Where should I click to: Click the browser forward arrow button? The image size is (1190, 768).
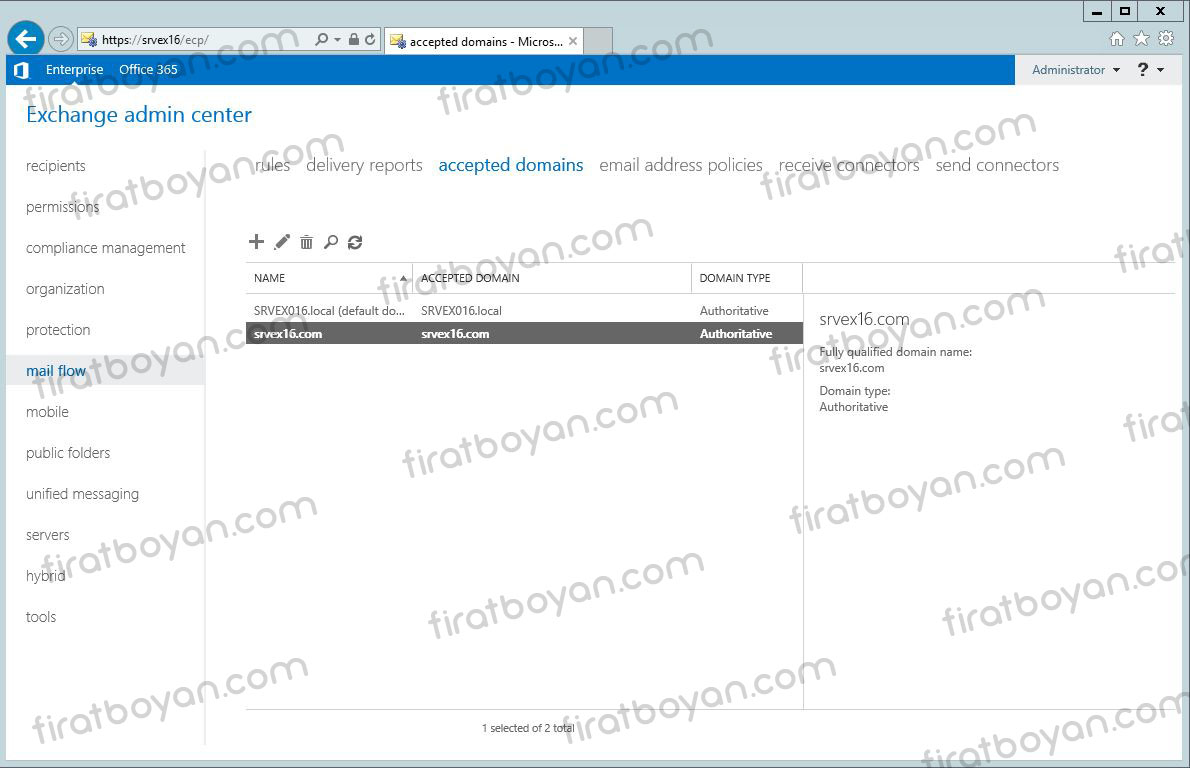(61, 39)
